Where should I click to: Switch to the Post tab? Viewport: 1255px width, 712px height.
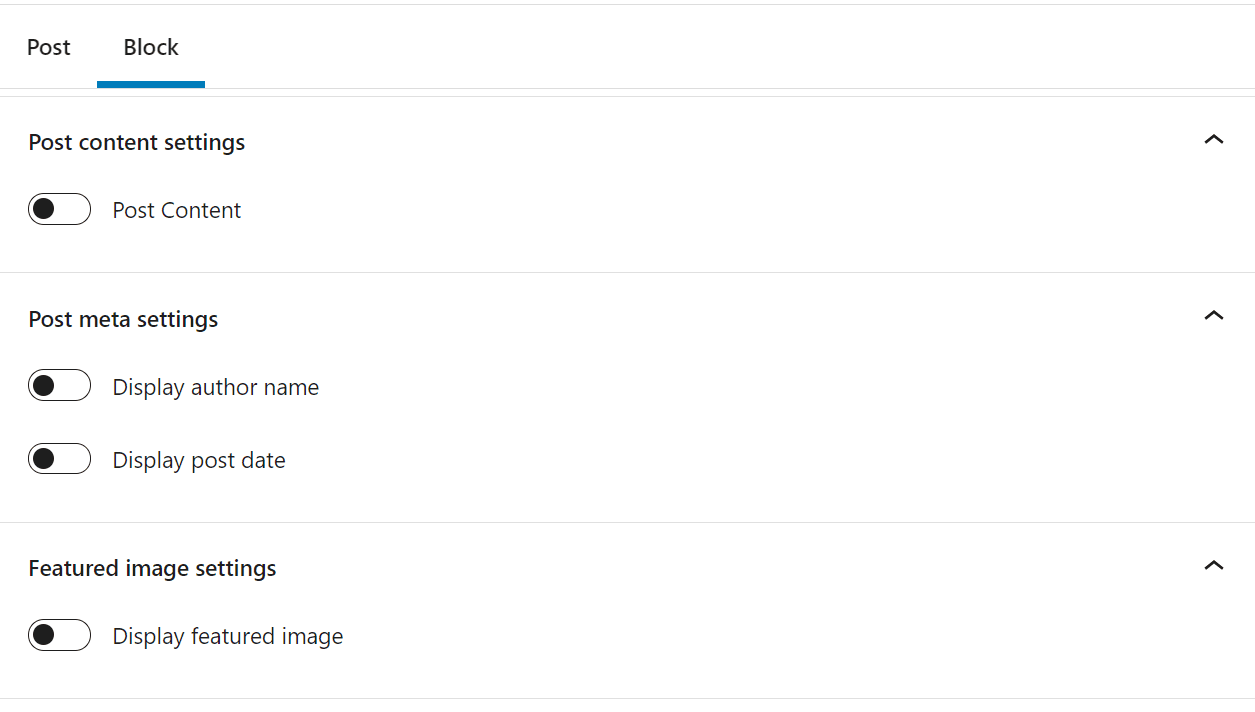click(x=48, y=46)
